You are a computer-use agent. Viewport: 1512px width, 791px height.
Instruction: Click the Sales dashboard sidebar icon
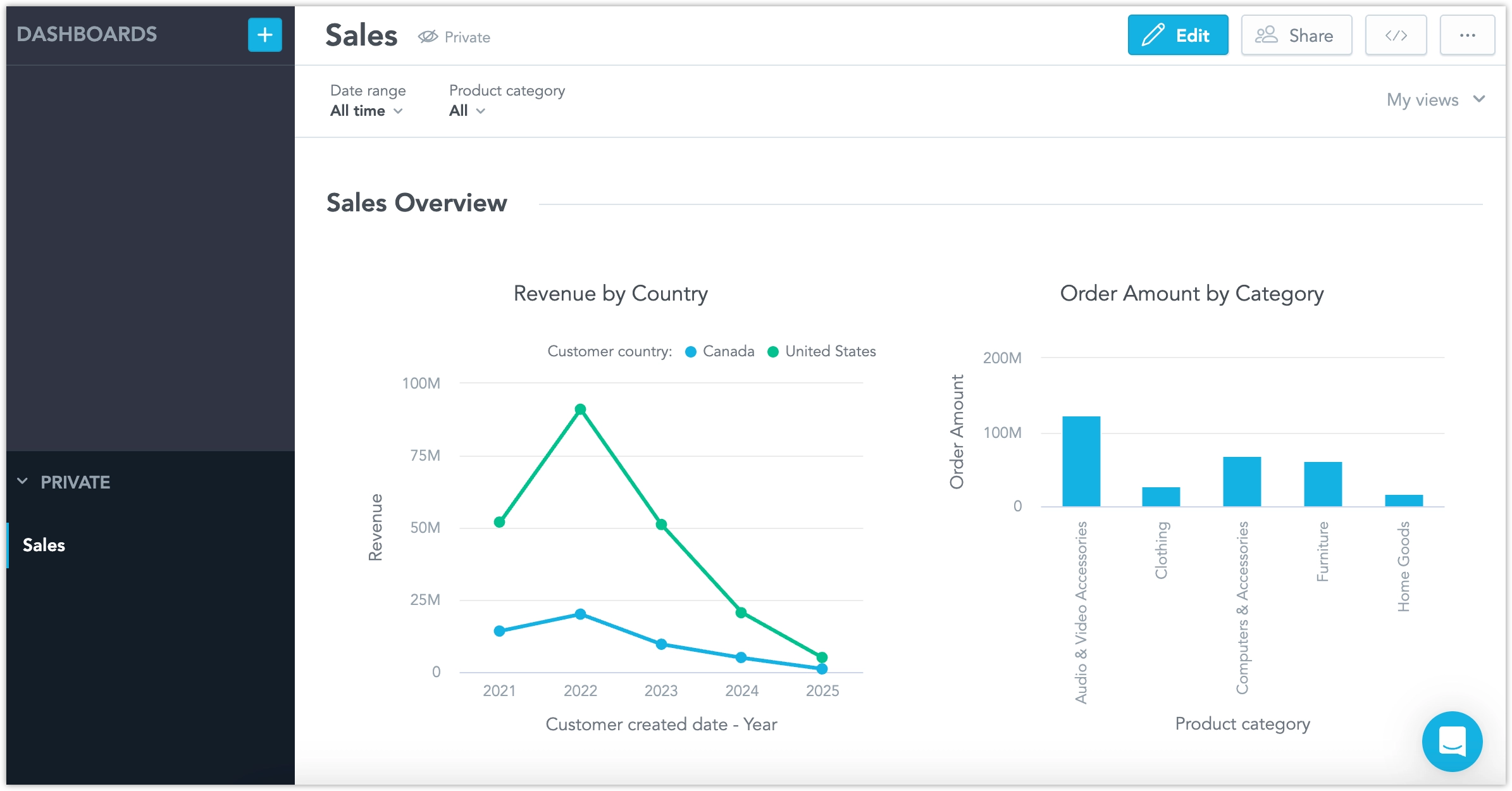43,545
